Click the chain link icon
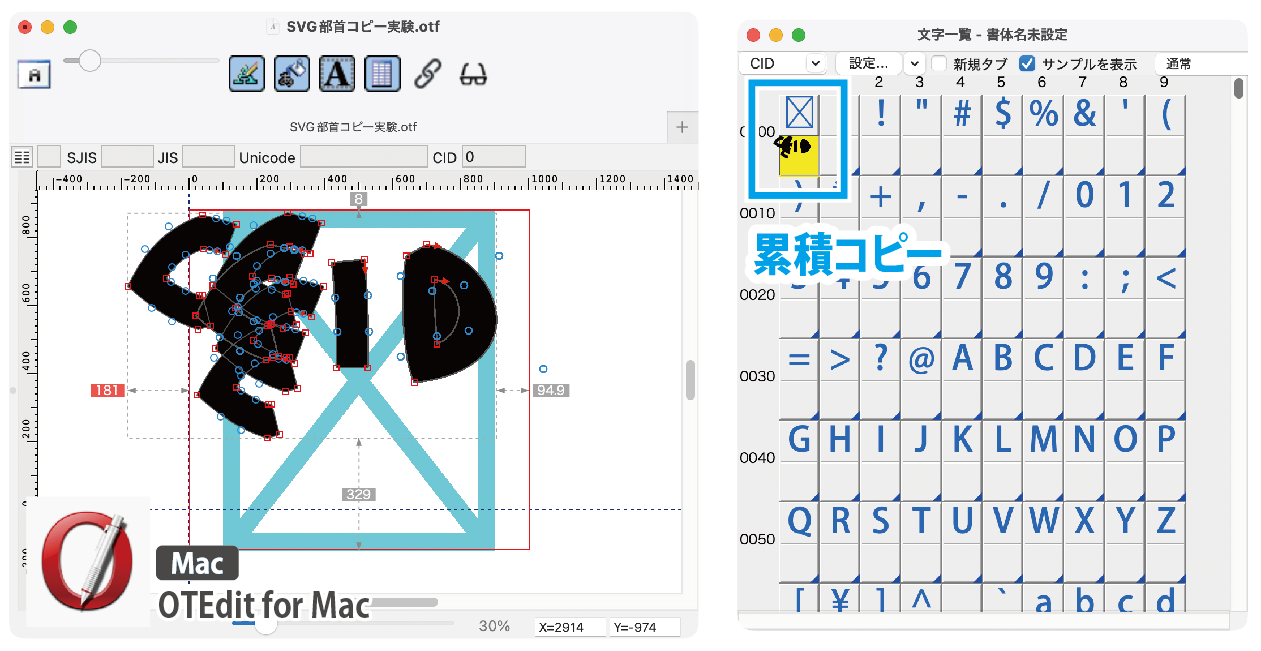1261x651 pixels. coord(428,73)
